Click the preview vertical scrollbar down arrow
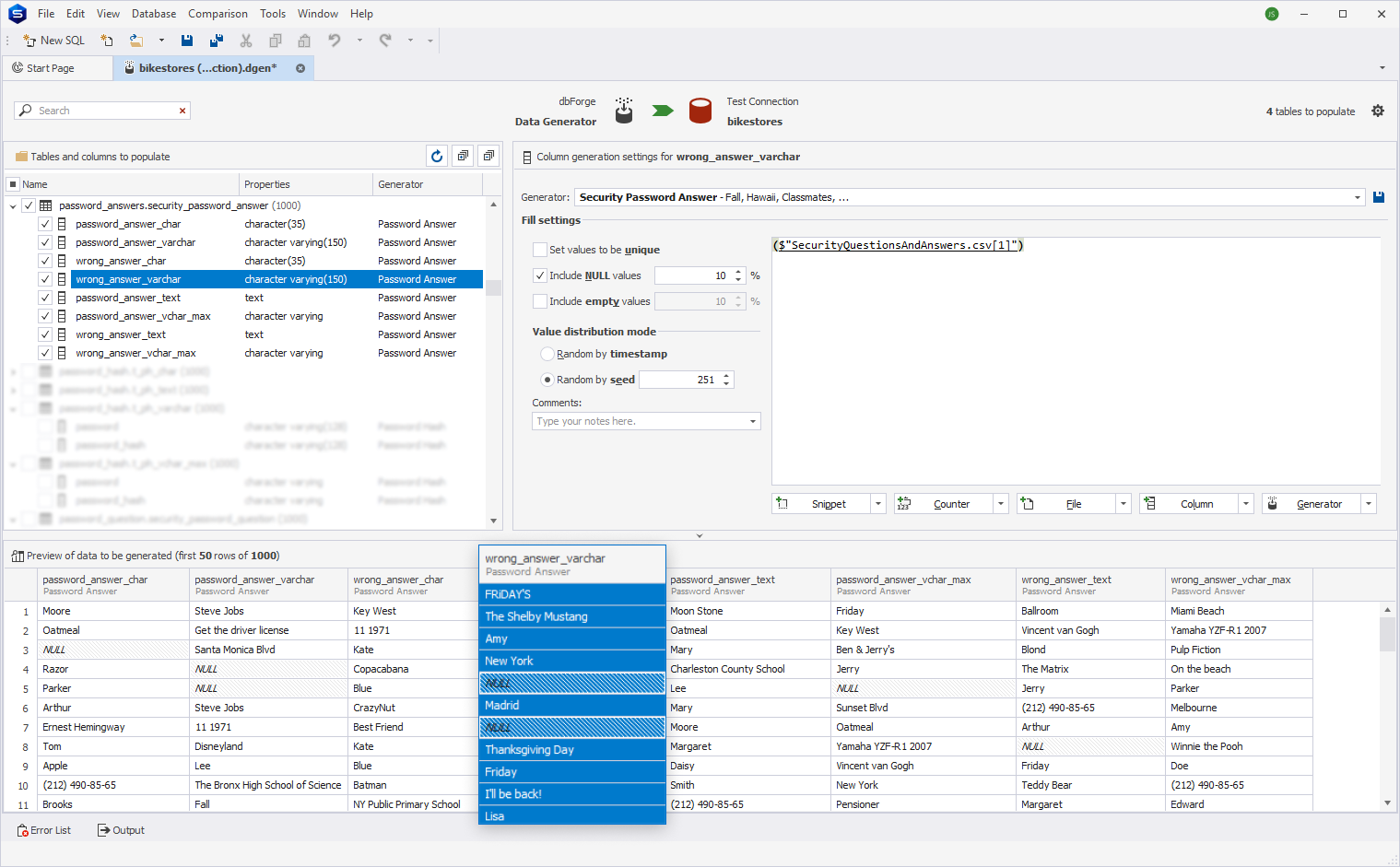This screenshot has height=867, width=1400. pos(1387,803)
